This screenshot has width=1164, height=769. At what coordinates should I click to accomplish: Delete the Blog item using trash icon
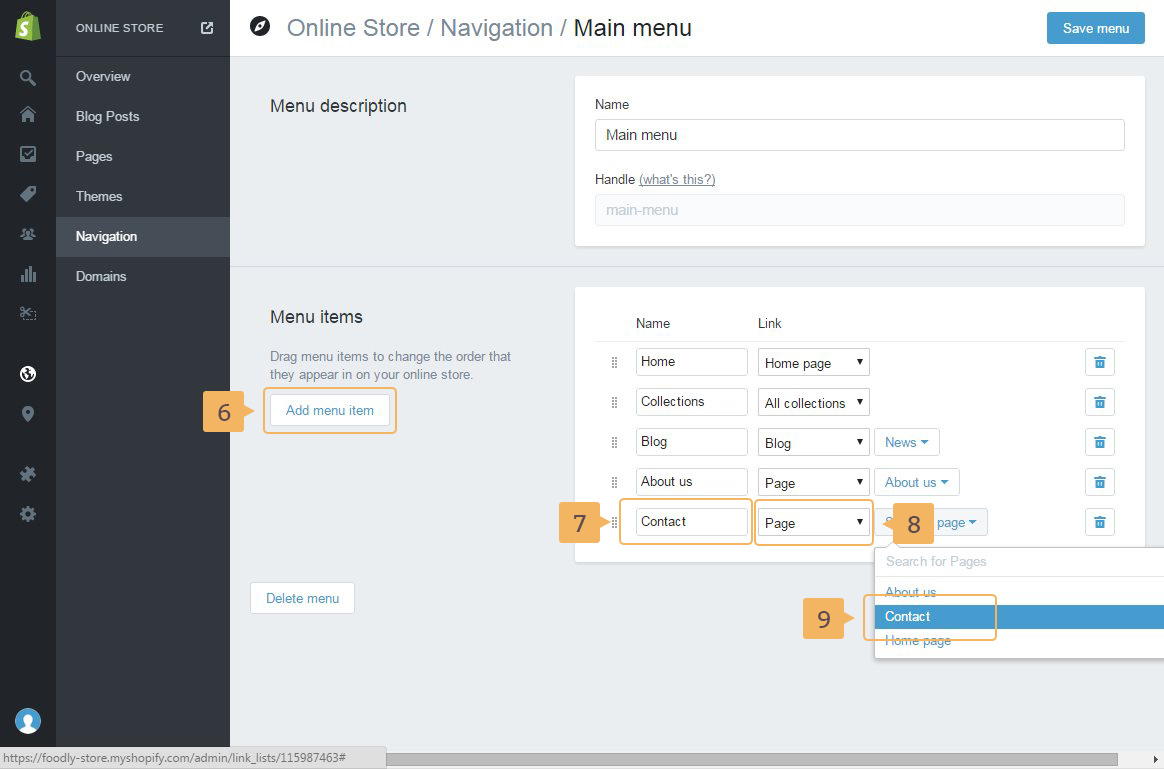(1099, 442)
